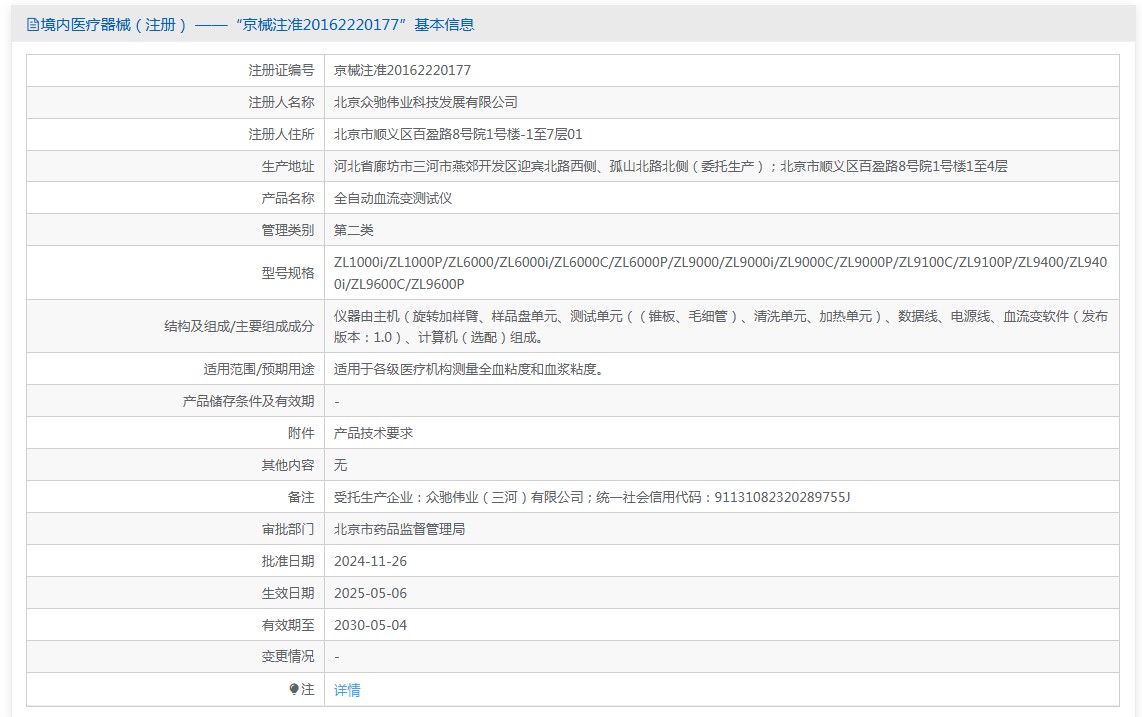Click the management class value 第二类
The height and width of the screenshot is (717, 1142).
pos(353,231)
